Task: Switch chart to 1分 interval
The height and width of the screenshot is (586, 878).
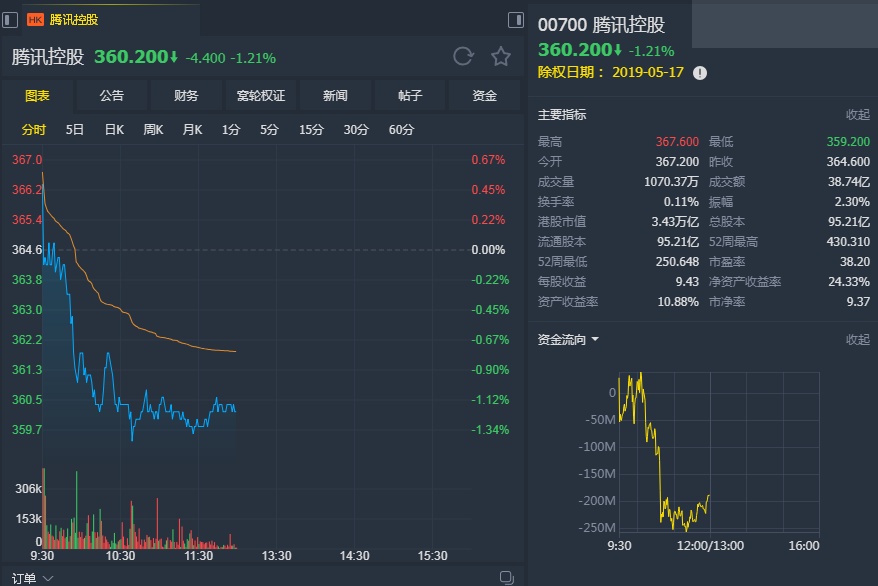Action: pos(231,130)
